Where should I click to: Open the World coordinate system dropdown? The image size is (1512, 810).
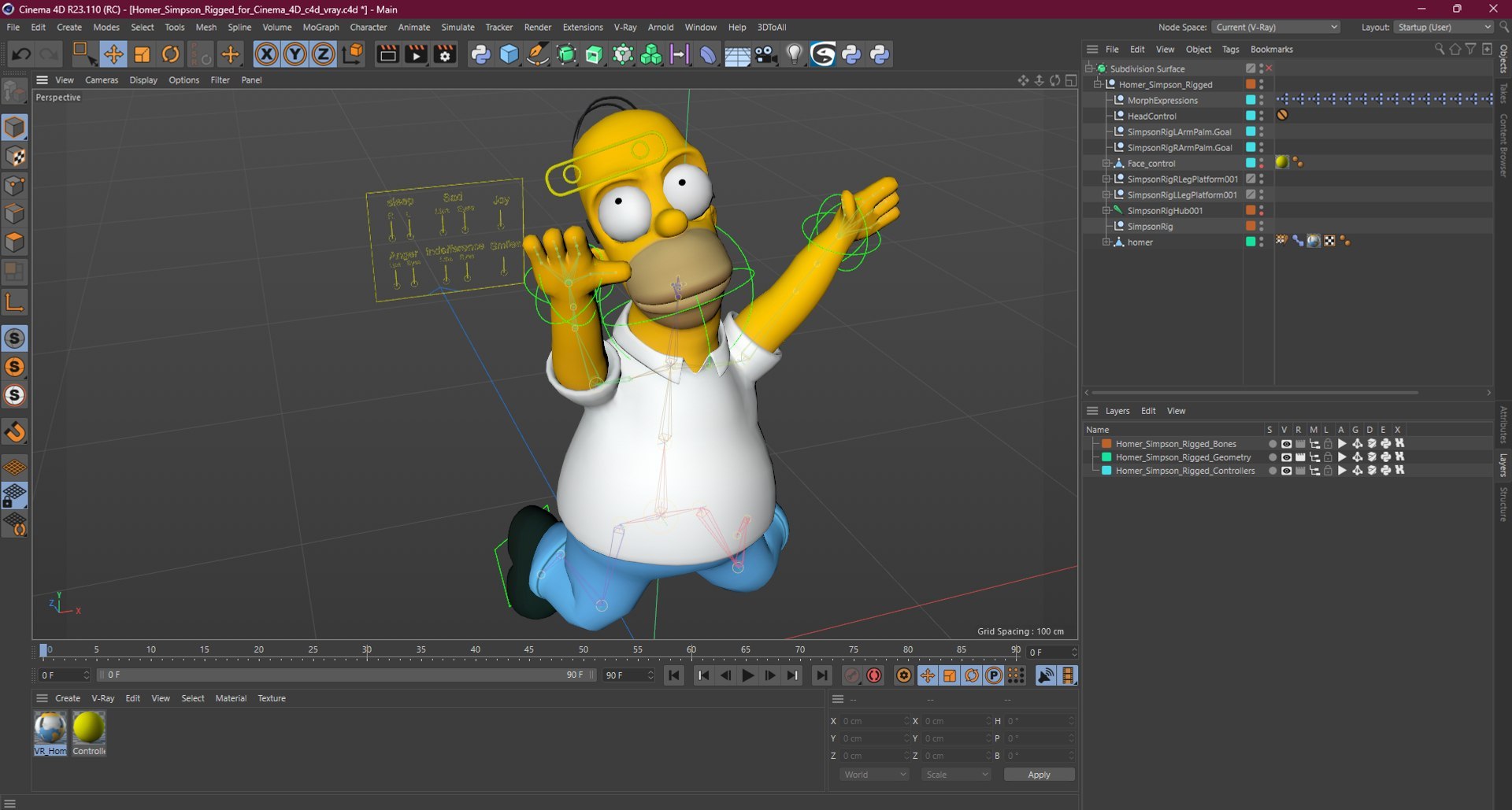pos(874,775)
